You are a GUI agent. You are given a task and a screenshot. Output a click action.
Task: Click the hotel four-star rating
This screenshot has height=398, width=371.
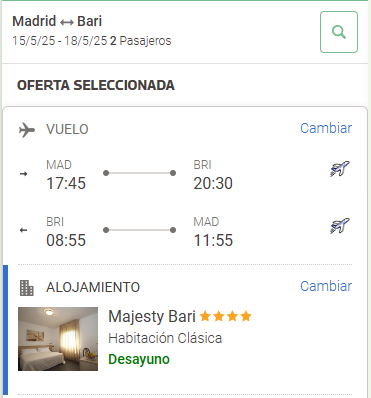pyautogui.click(x=226, y=316)
